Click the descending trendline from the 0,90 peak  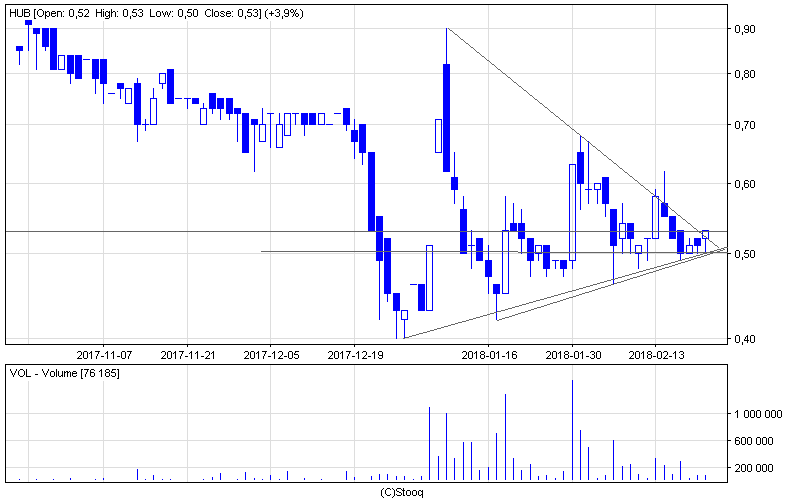coord(582,137)
